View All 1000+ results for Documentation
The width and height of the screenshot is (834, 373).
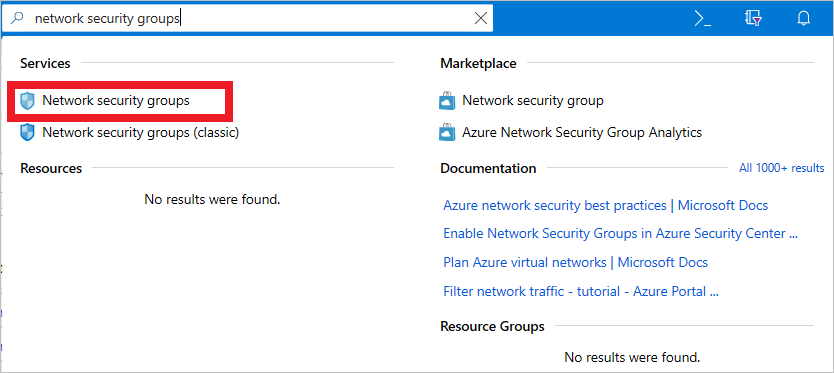click(781, 168)
